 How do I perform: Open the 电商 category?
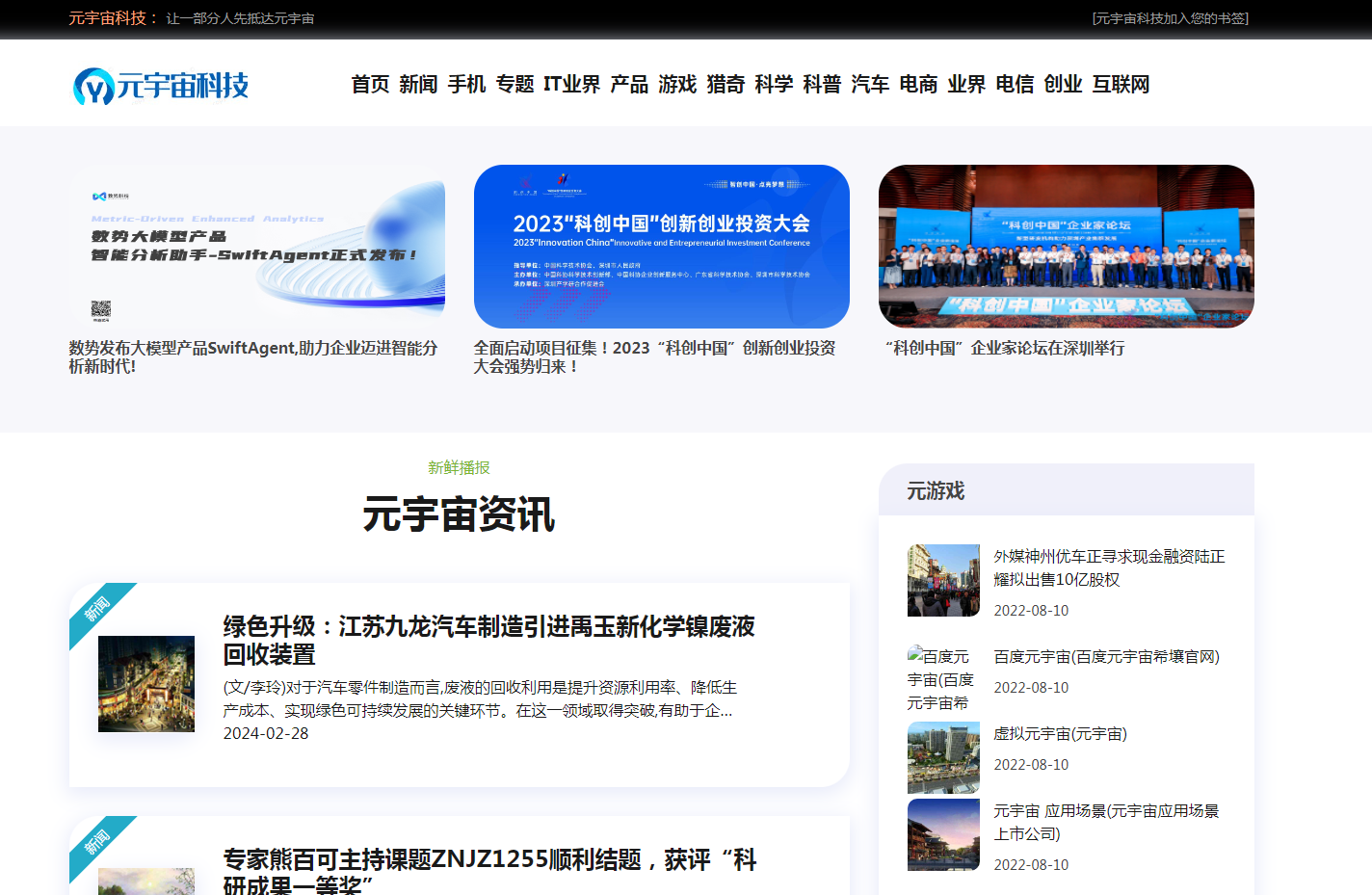pyautogui.click(x=918, y=85)
